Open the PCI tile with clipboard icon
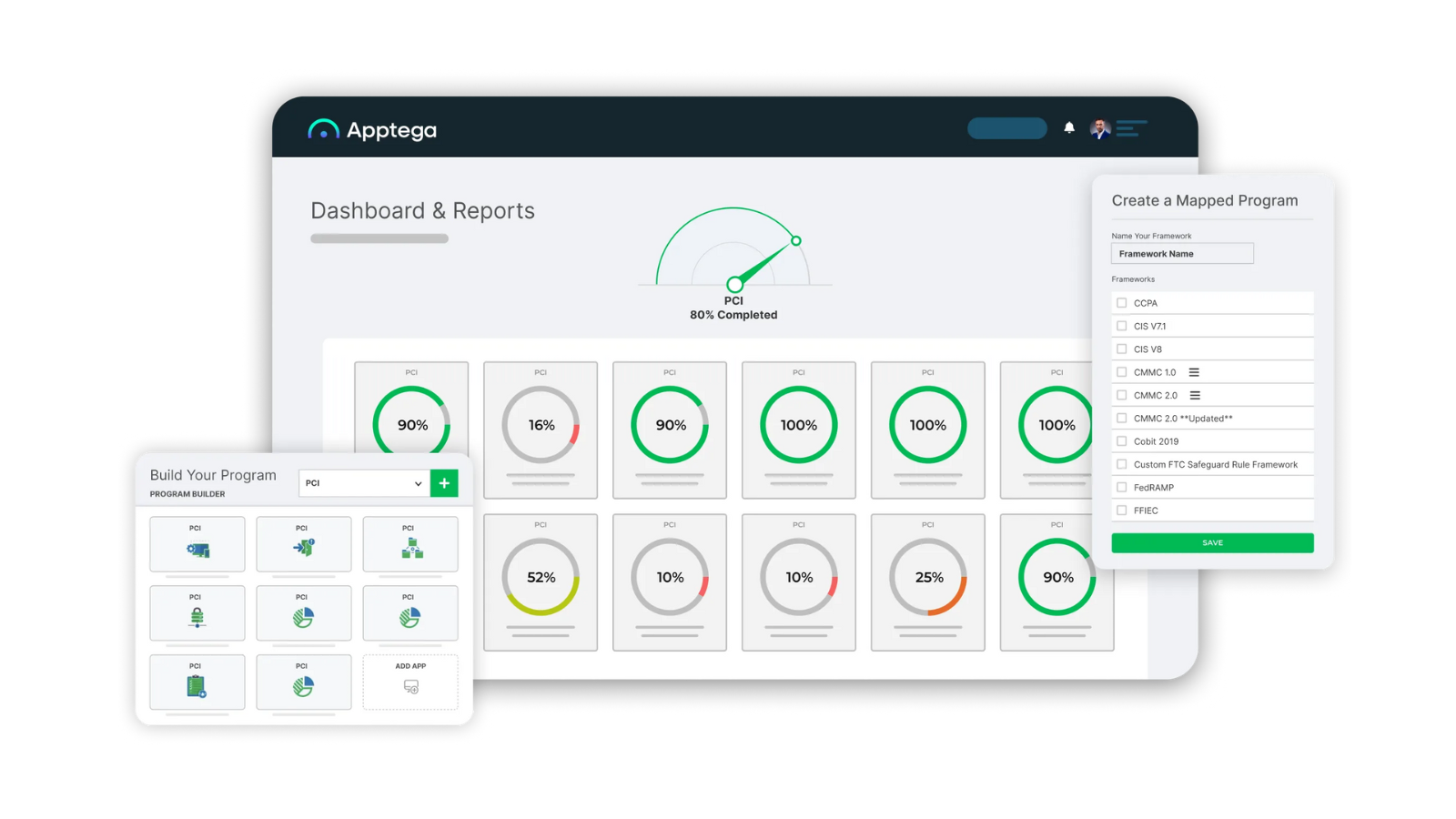Image resolution: width=1456 pixels, height=819 pixels. pyautogui.click(x=197, y=682)
